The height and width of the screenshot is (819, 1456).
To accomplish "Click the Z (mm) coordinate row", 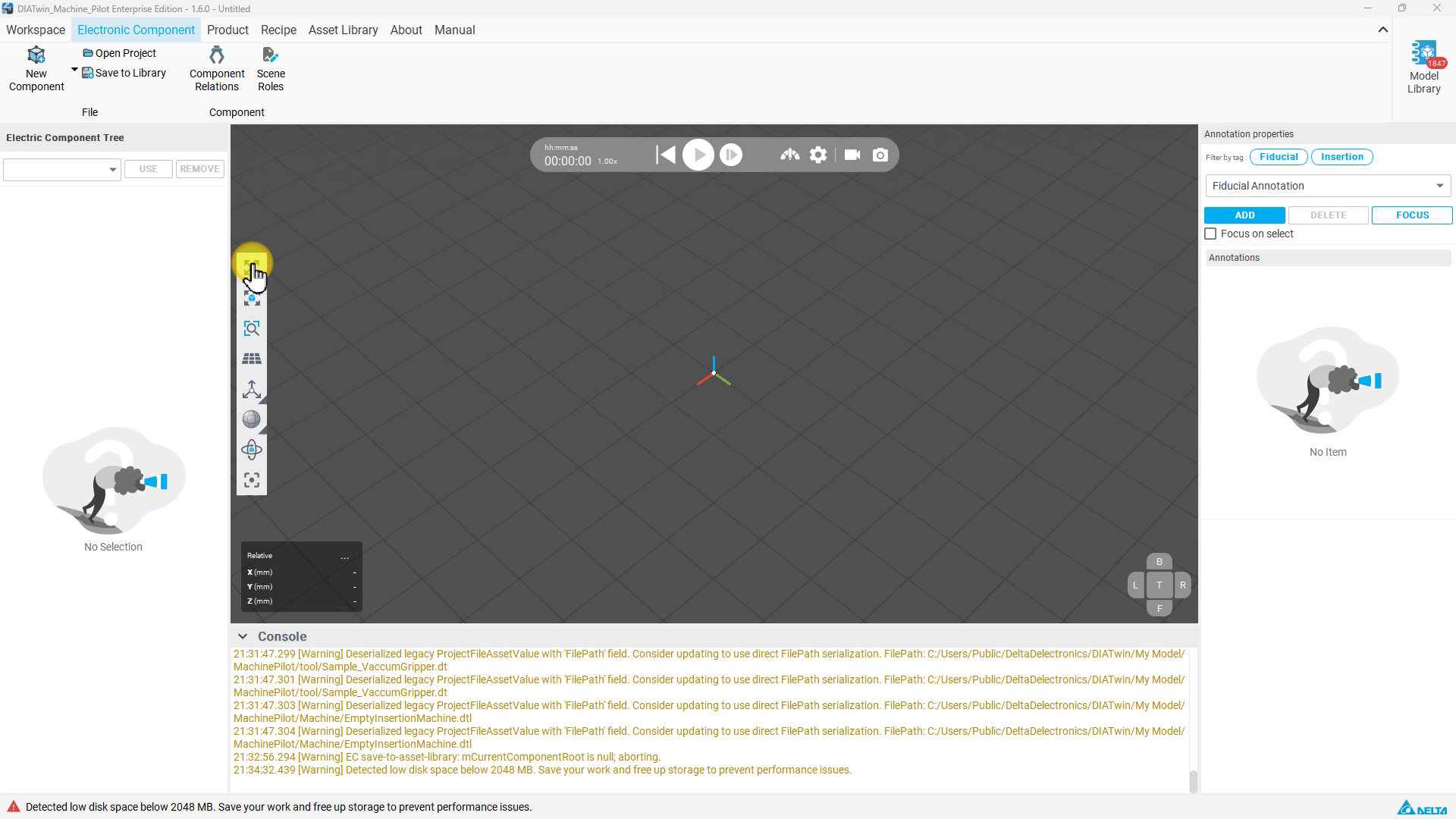I will click(x=301, y=601).
